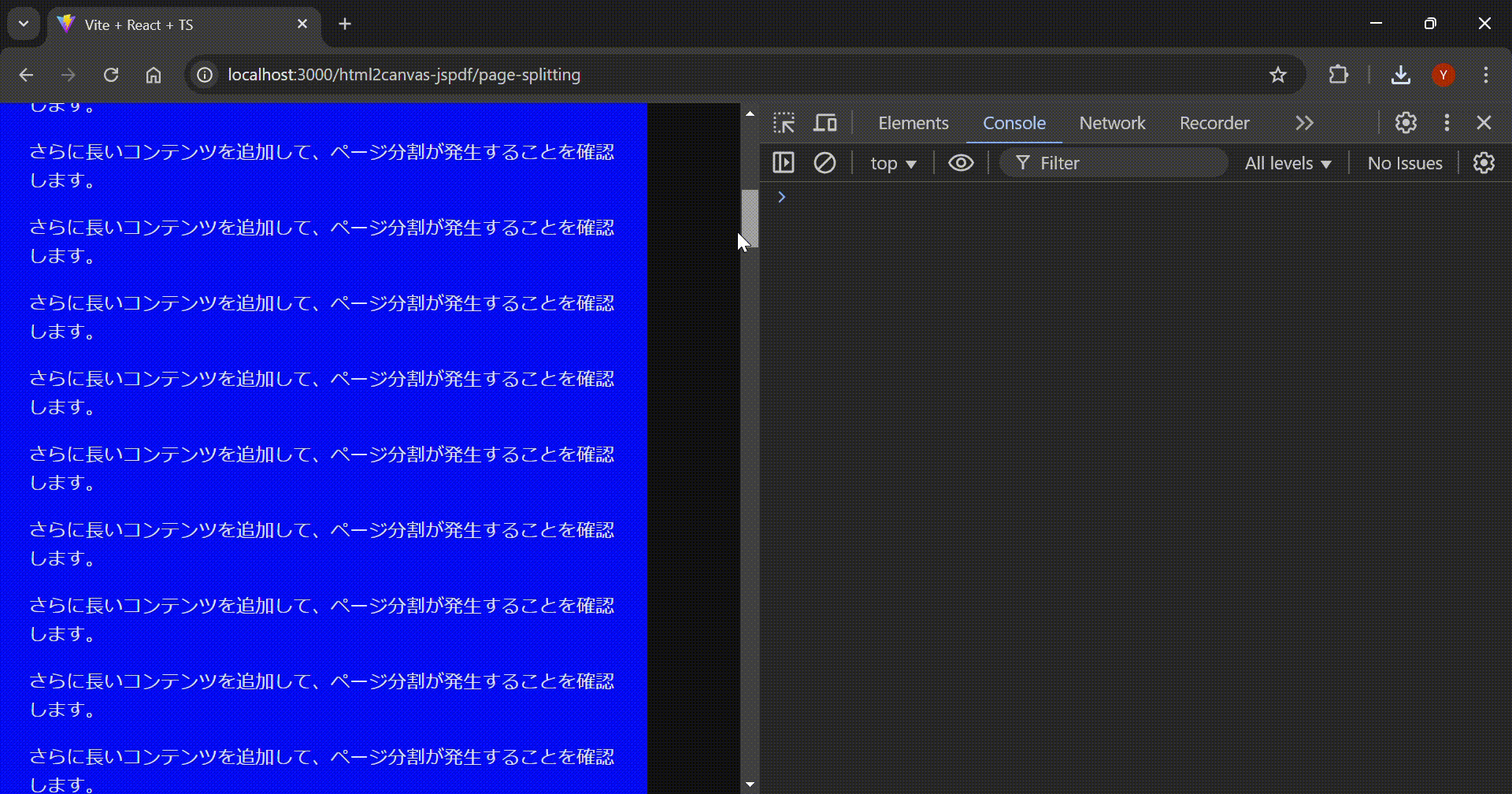Click the No Issues indicator
This screenshot has height=794, width=1512.
pyautogui.click(x=1404, y=163)
